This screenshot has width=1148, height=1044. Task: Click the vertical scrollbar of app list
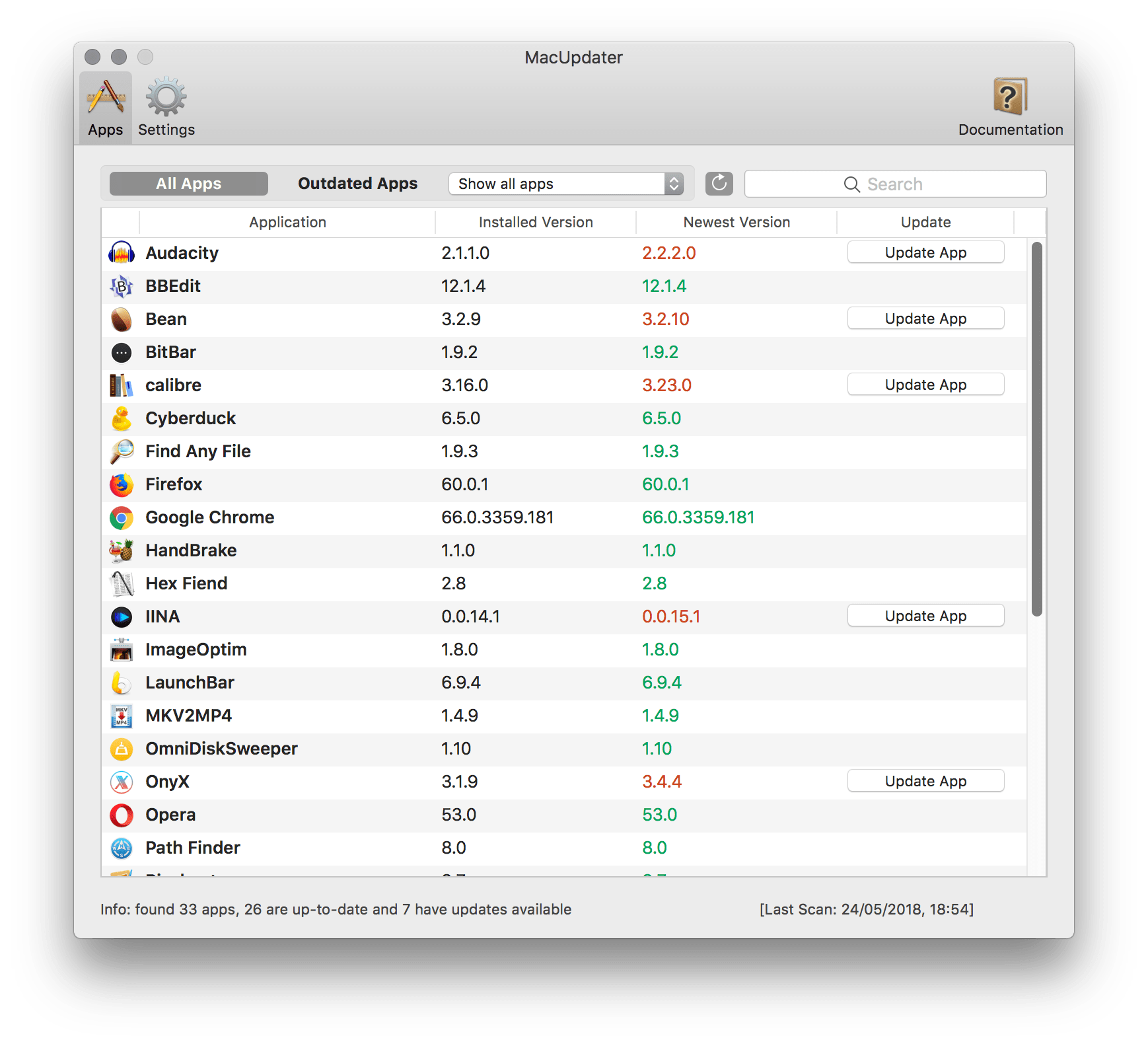pos(1036,429)
